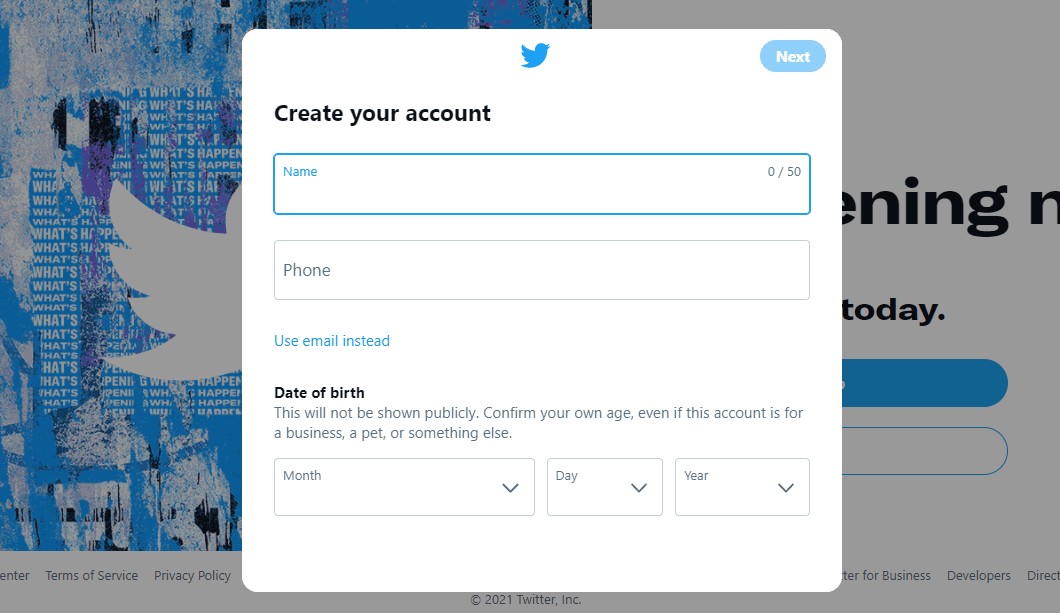Open the Month dropdown
This screenshot has width=1060, height=613.
(404, 487)
